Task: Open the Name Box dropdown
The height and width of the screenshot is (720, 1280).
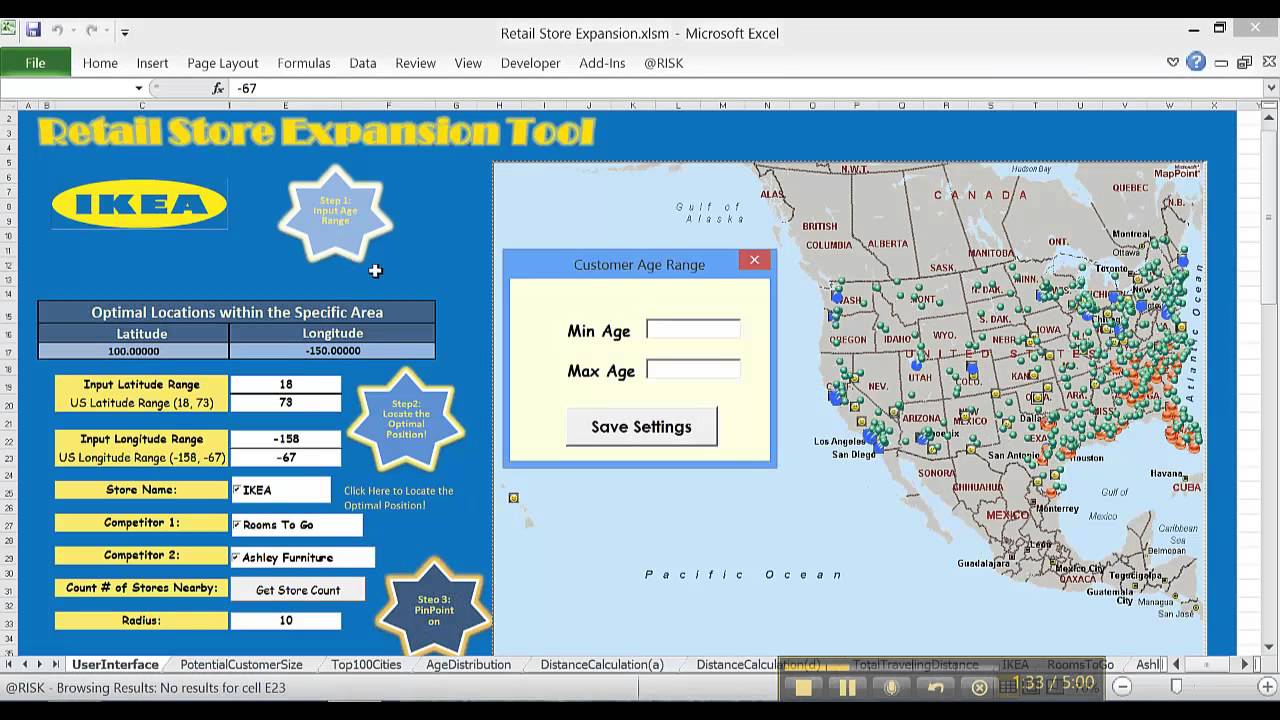Action: click(x=139, y=88)
